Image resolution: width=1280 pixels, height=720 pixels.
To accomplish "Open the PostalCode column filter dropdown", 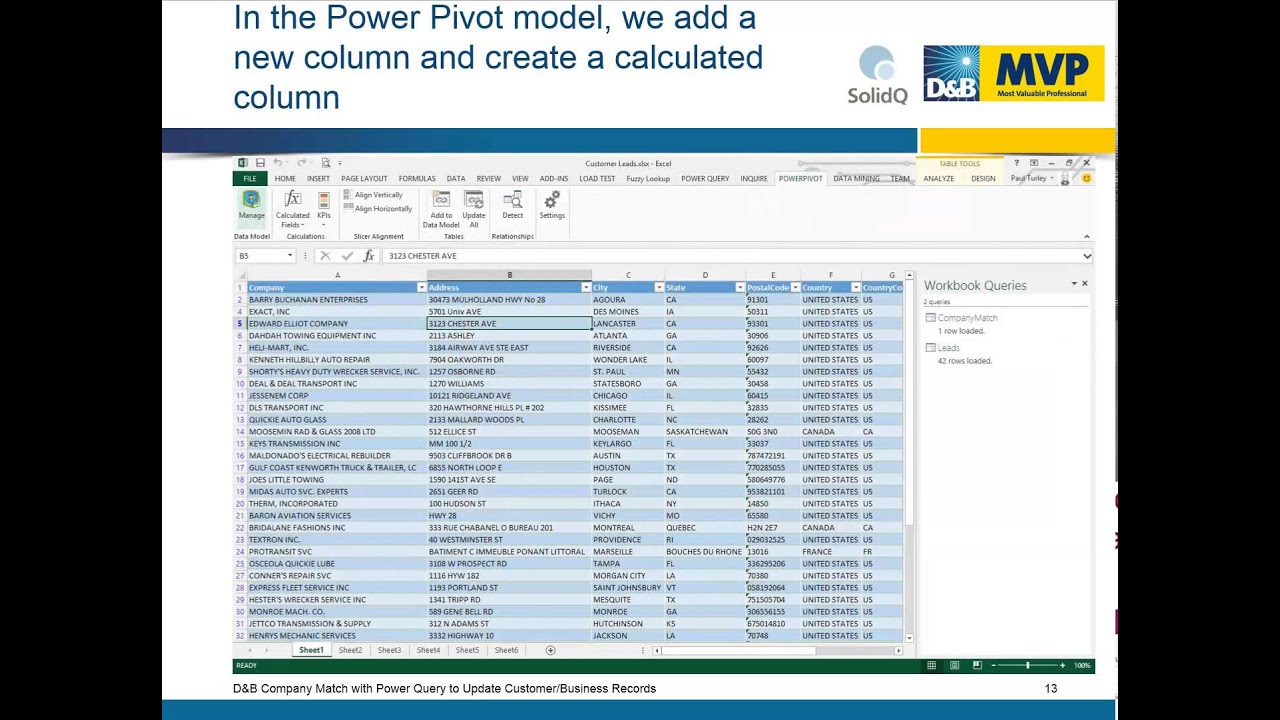I will (795, 288).
